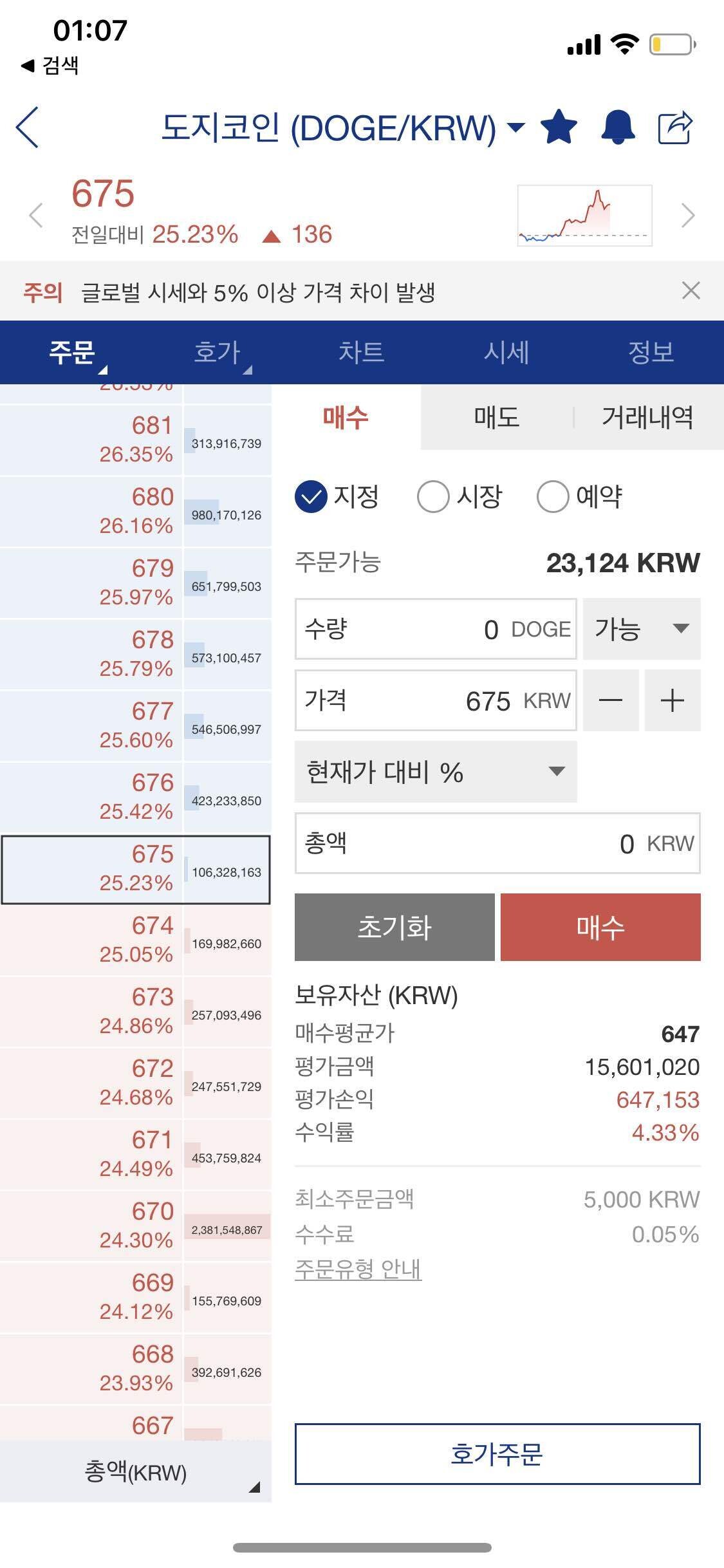Select the 시장 (market) order radio button

tap(434, 497)
